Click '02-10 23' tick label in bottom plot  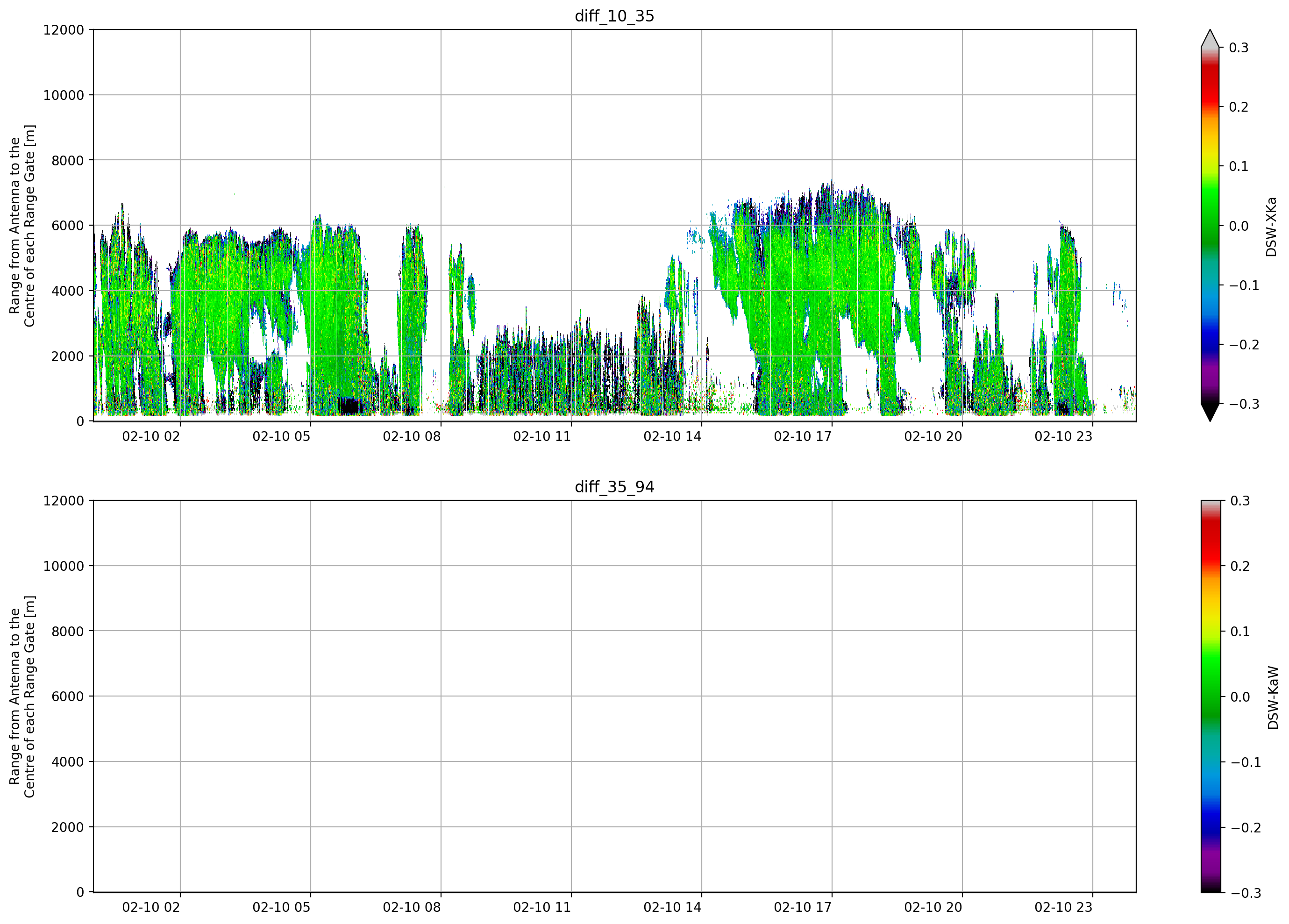pos(1063,908)
